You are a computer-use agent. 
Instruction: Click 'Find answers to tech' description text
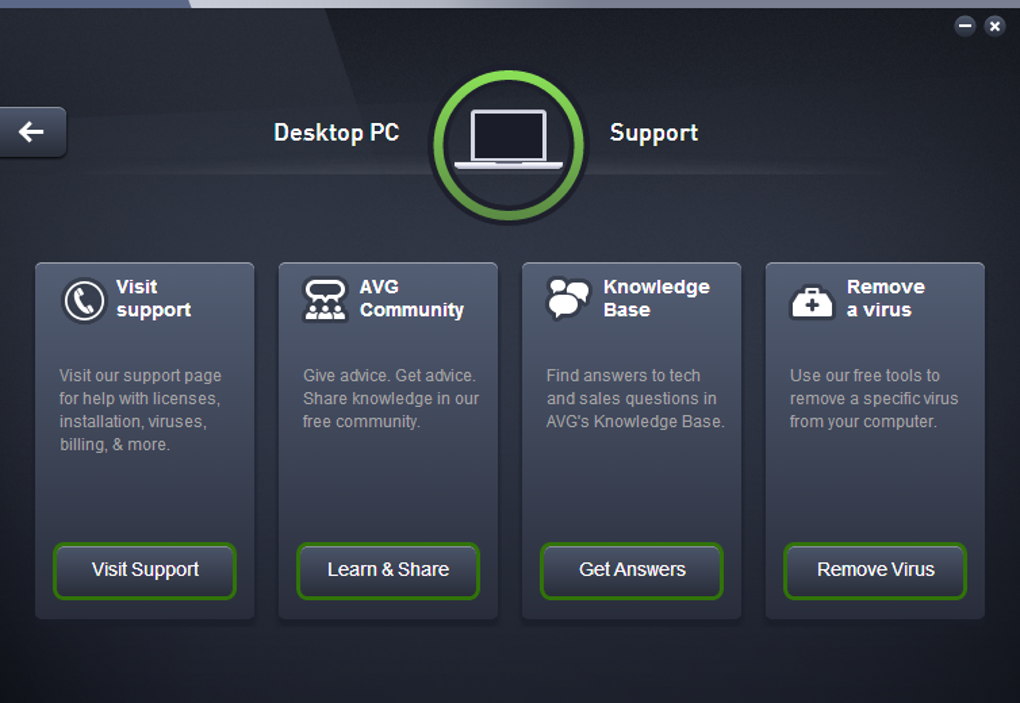(x=636, y=399)
